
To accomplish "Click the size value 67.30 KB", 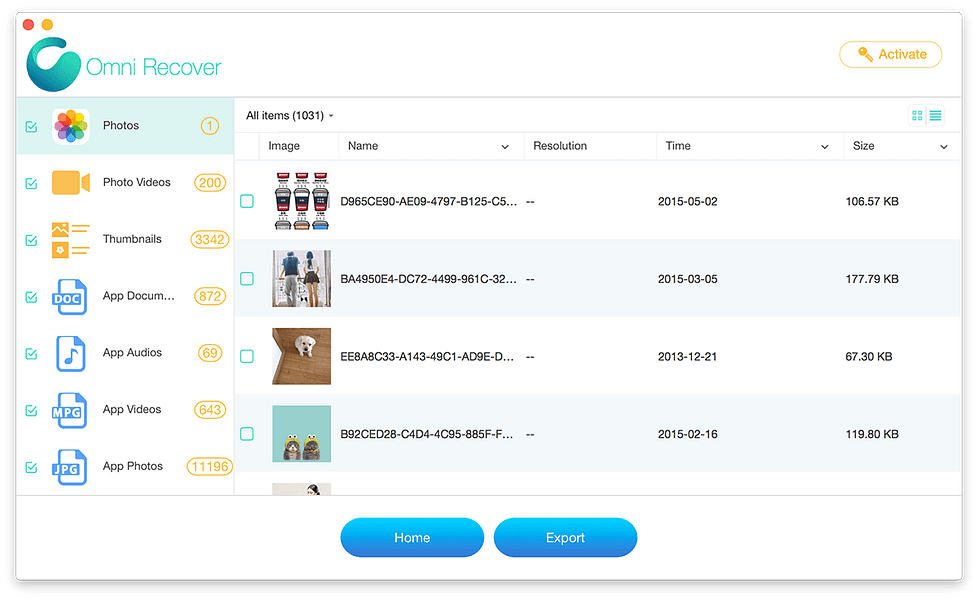I will point(869,357).
